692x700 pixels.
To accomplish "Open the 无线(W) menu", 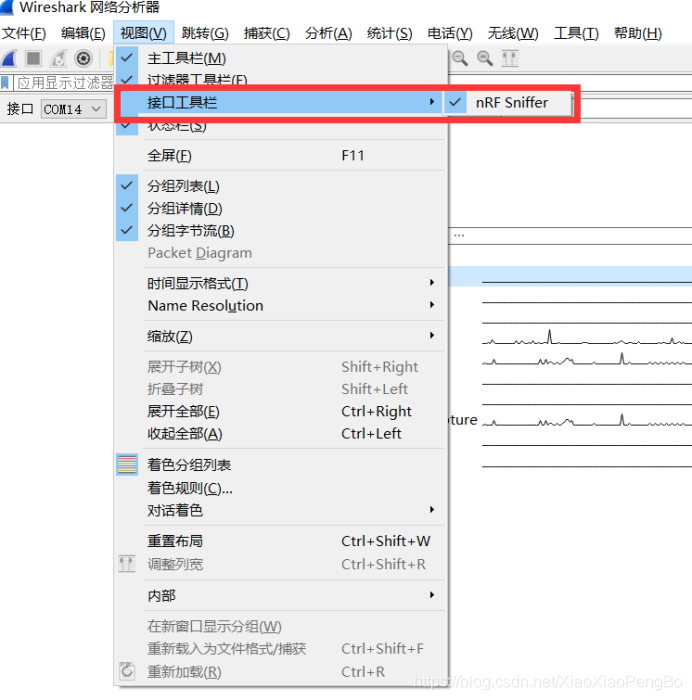I will [x=513, y=33].
